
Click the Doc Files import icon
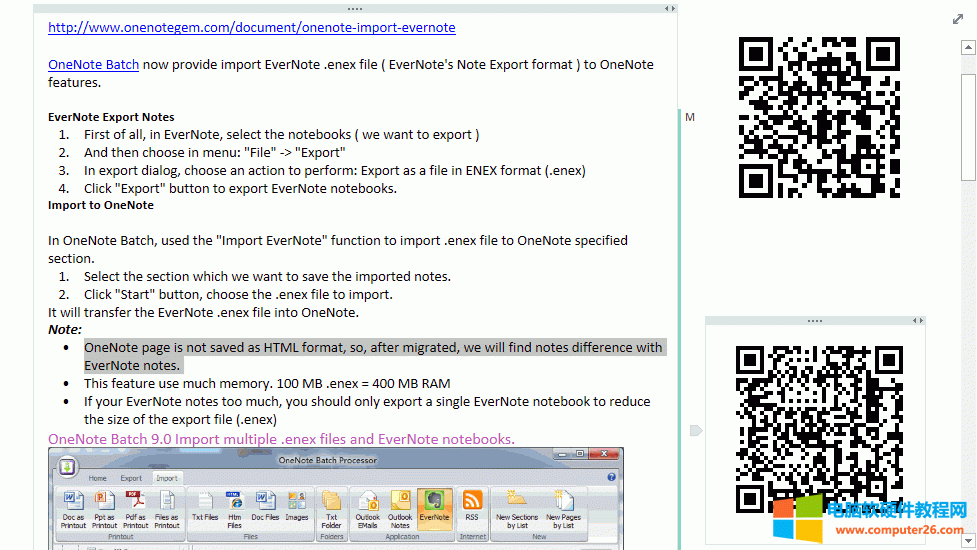click(265, 506)
